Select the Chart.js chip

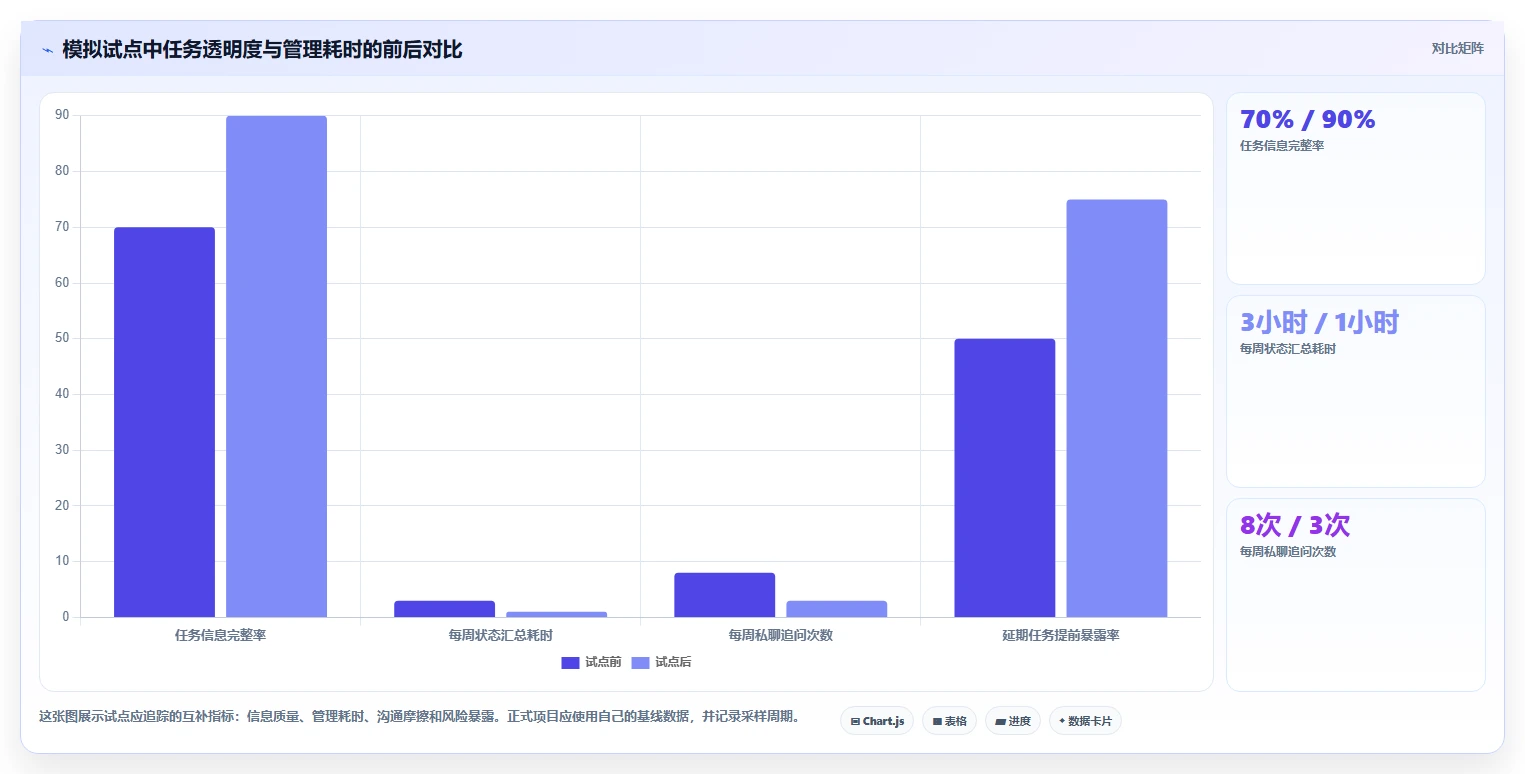tap(877, 721)
